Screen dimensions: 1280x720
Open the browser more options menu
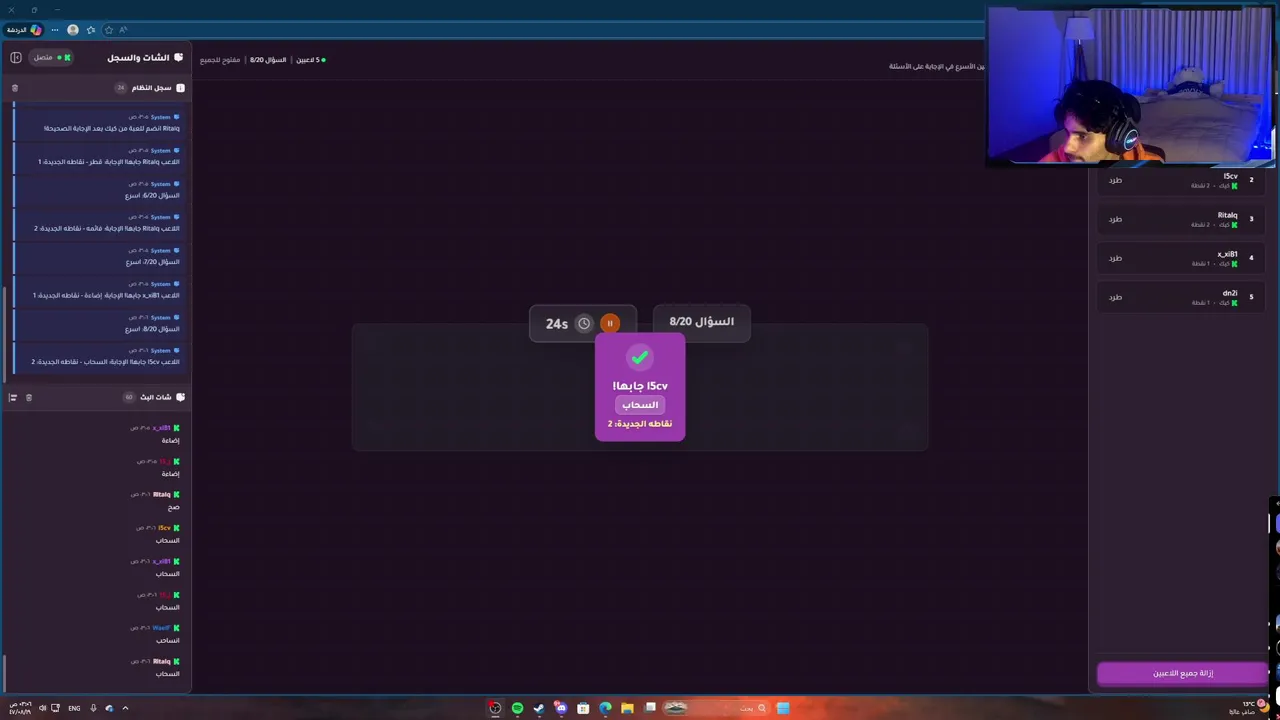click(x=55, y=30)
